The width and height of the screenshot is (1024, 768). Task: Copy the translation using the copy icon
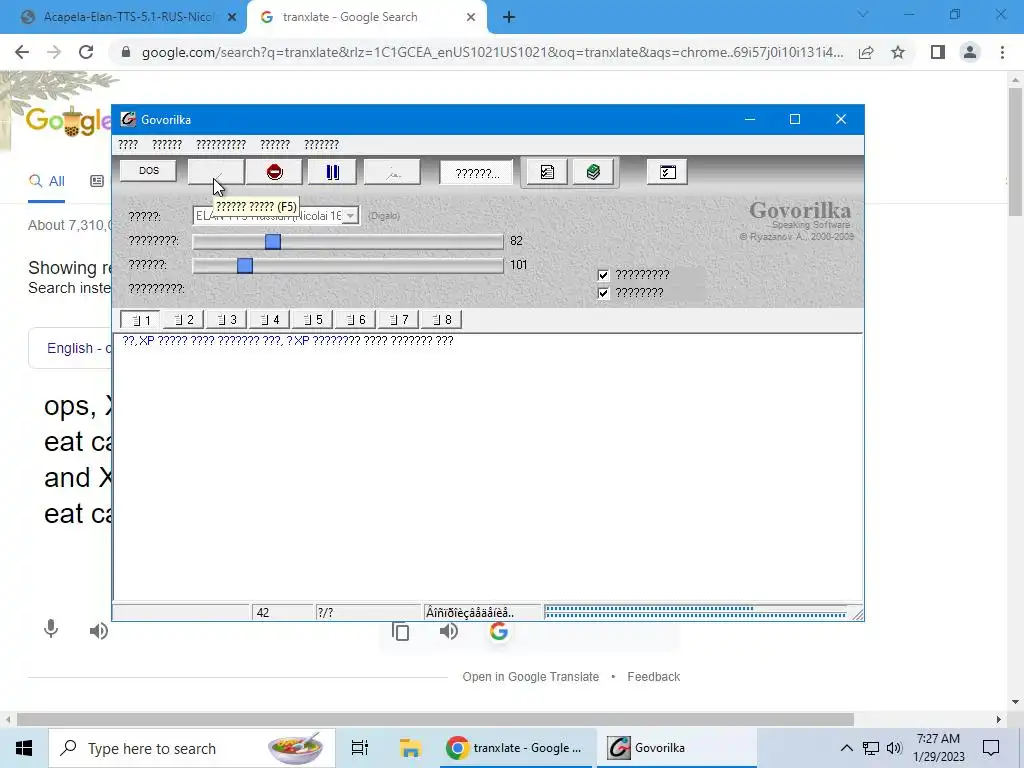pyautogui.click(x=401, y=632)
